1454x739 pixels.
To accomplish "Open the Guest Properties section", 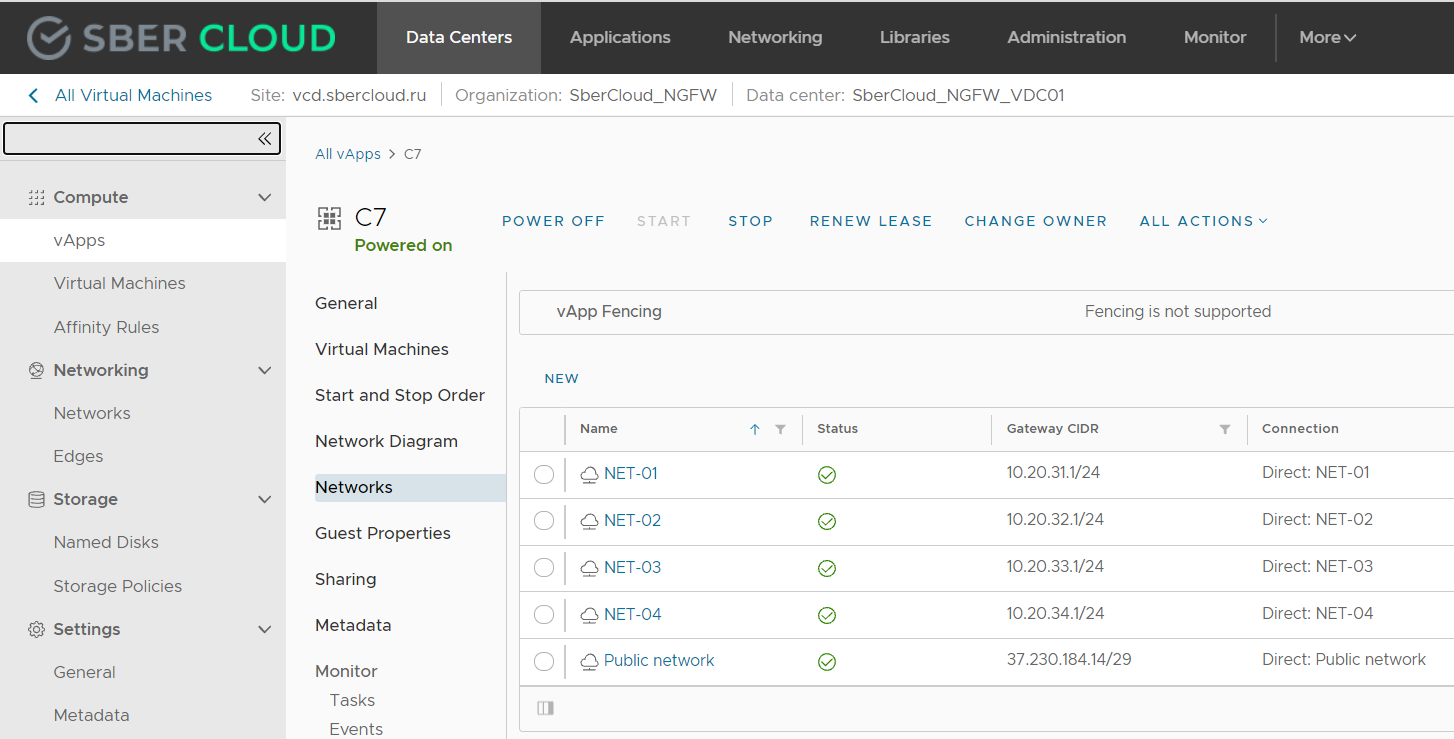I will point(383,534).
